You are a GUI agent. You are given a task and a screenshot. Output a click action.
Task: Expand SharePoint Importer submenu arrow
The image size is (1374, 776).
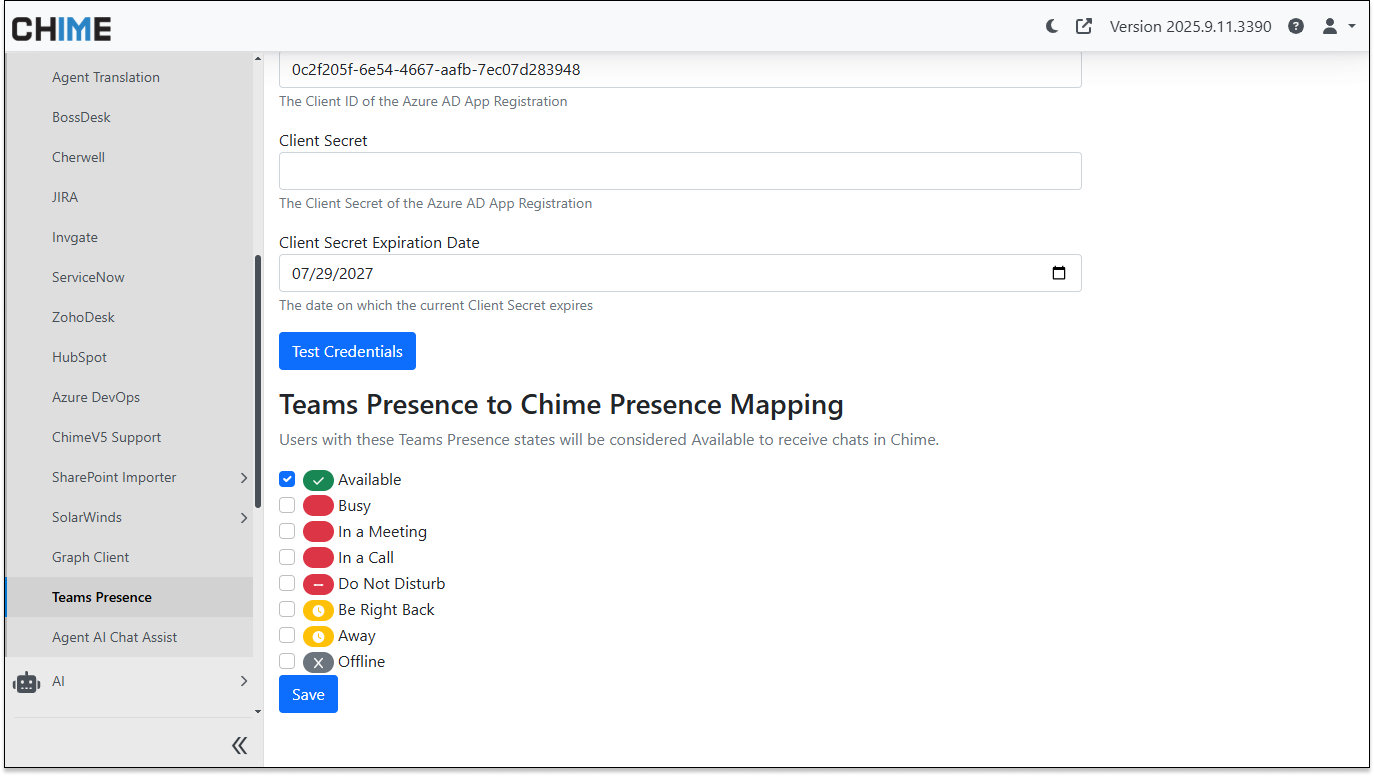pos(244,478)
